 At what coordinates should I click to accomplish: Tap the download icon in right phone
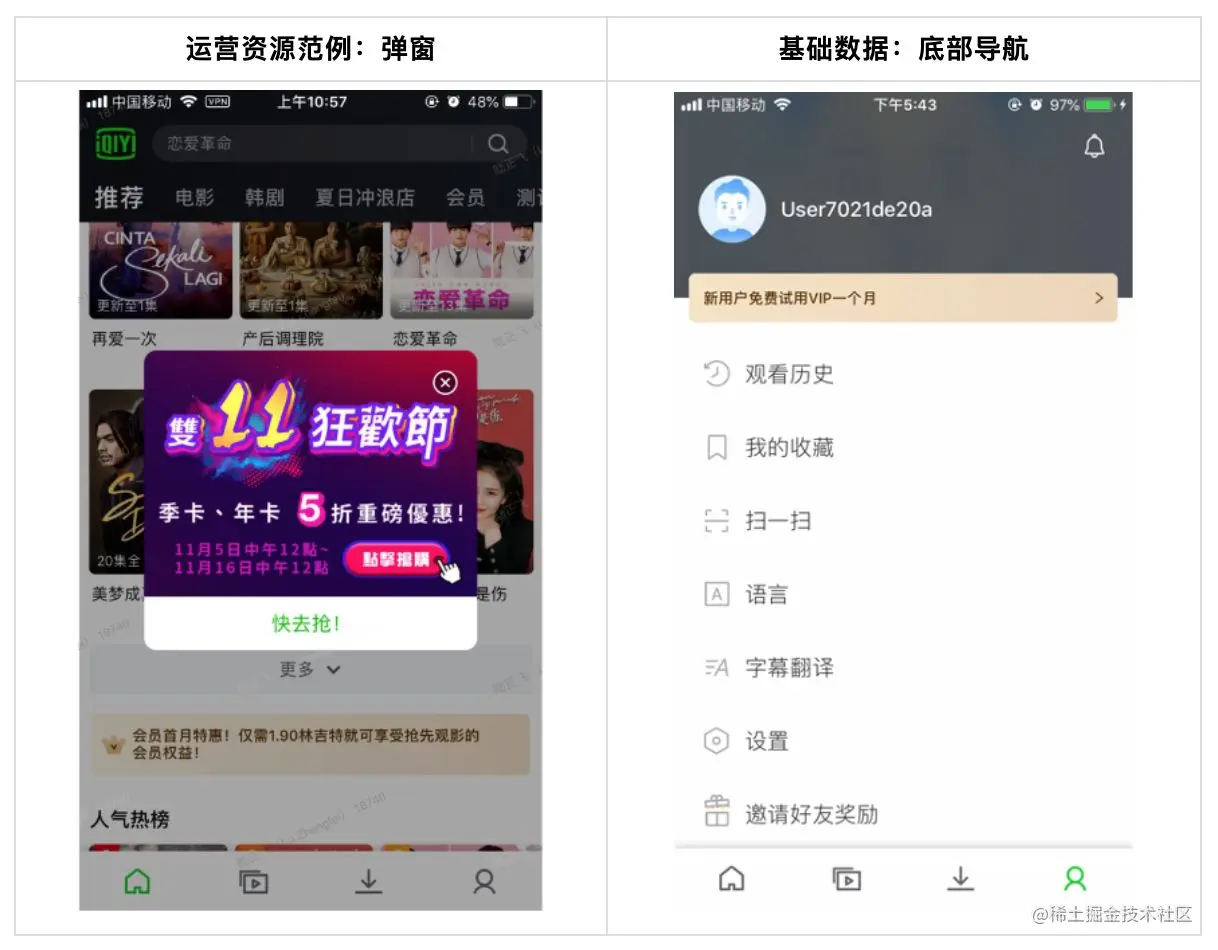(x=960, y=879)
